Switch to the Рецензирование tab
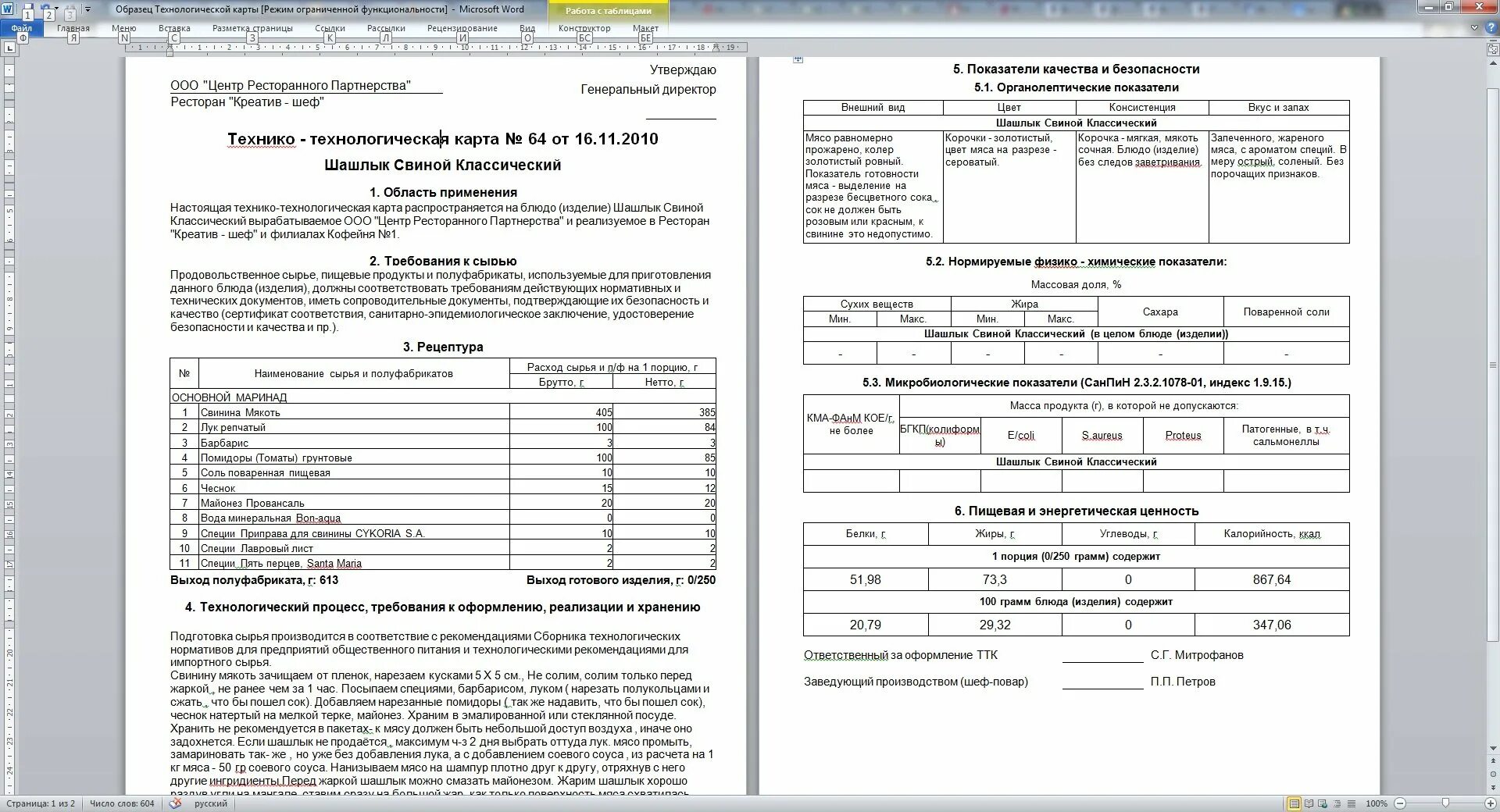 [x=462, y=28]
